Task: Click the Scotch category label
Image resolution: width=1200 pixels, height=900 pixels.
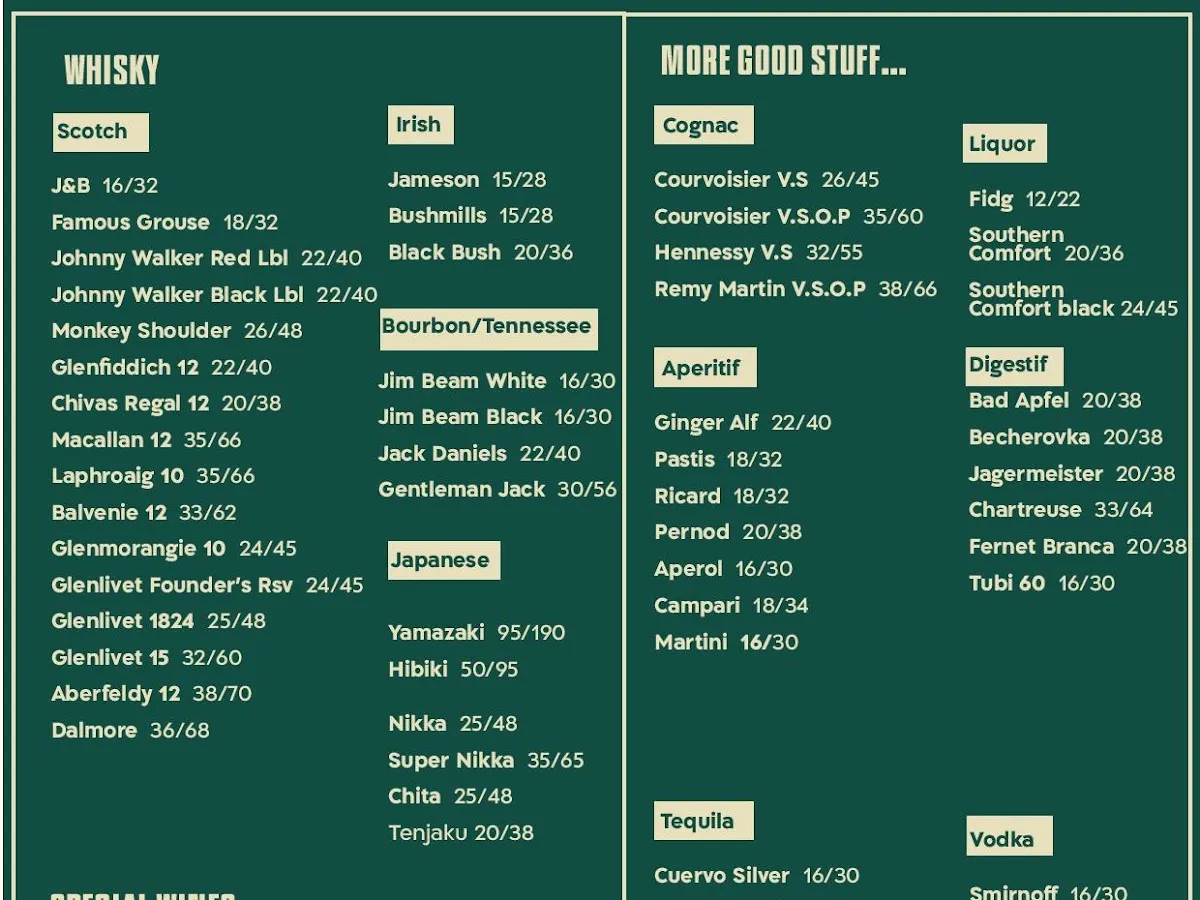Action: pos(100,132)
